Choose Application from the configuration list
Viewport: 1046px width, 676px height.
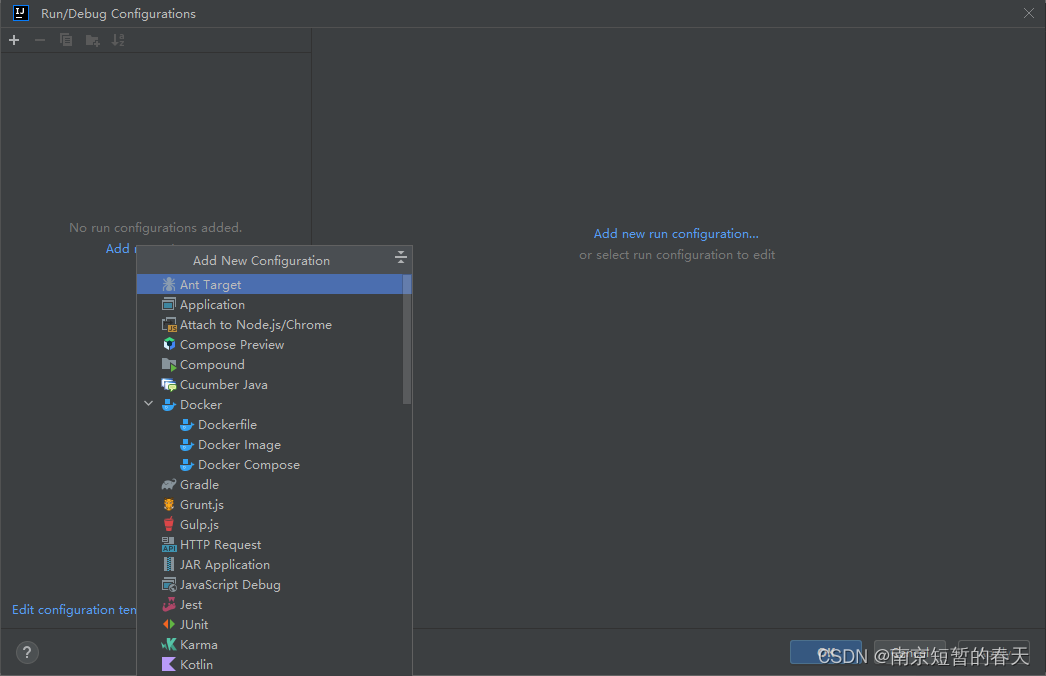pos(274,304)
